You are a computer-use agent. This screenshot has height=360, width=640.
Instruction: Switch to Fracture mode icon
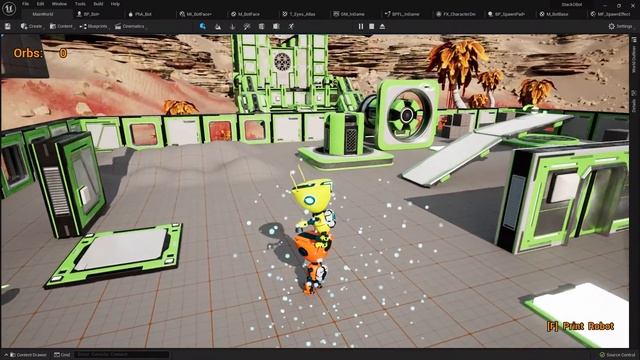[x=276, y=26]
